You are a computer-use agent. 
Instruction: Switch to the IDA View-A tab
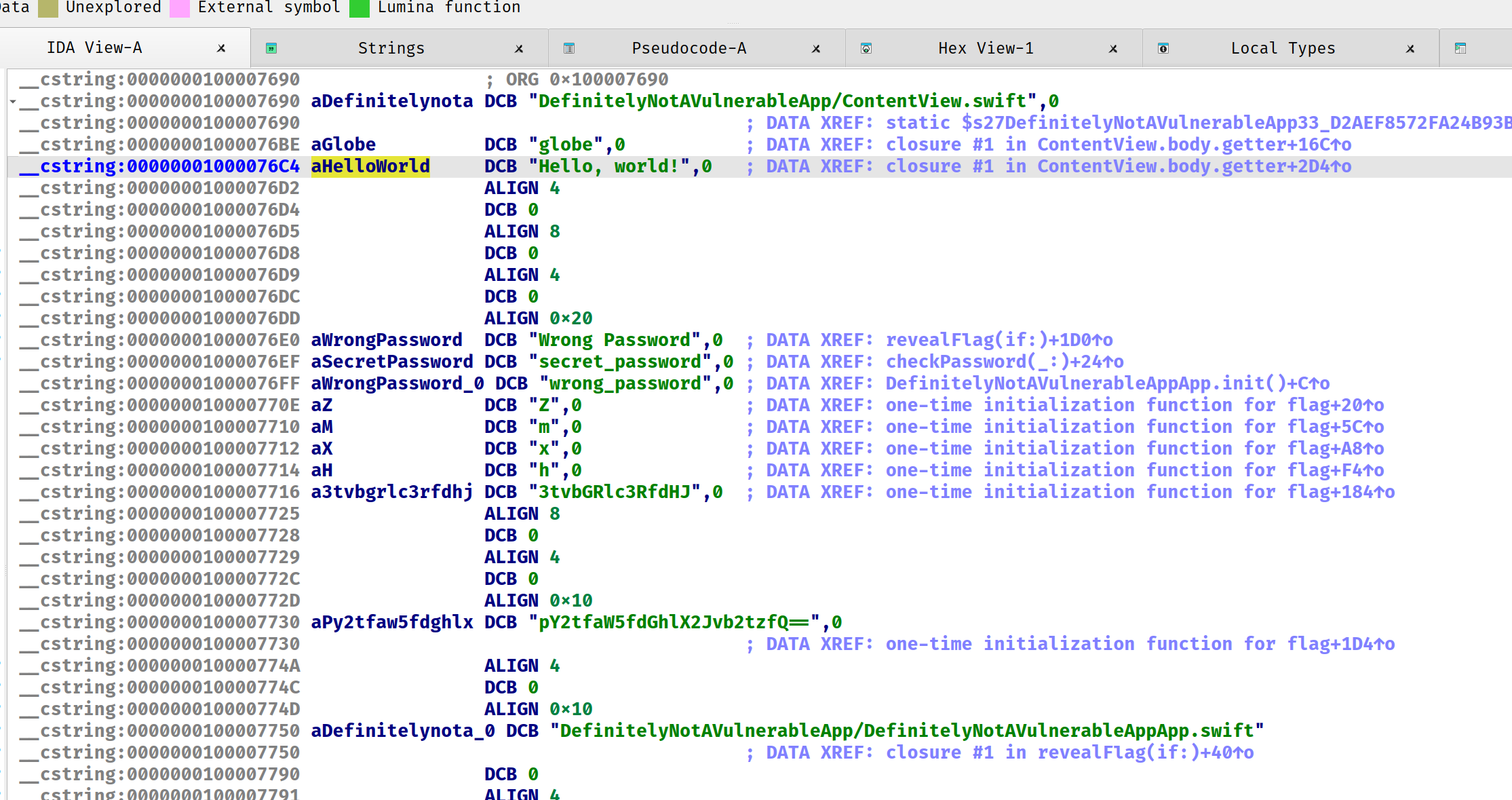pos(94,48)
